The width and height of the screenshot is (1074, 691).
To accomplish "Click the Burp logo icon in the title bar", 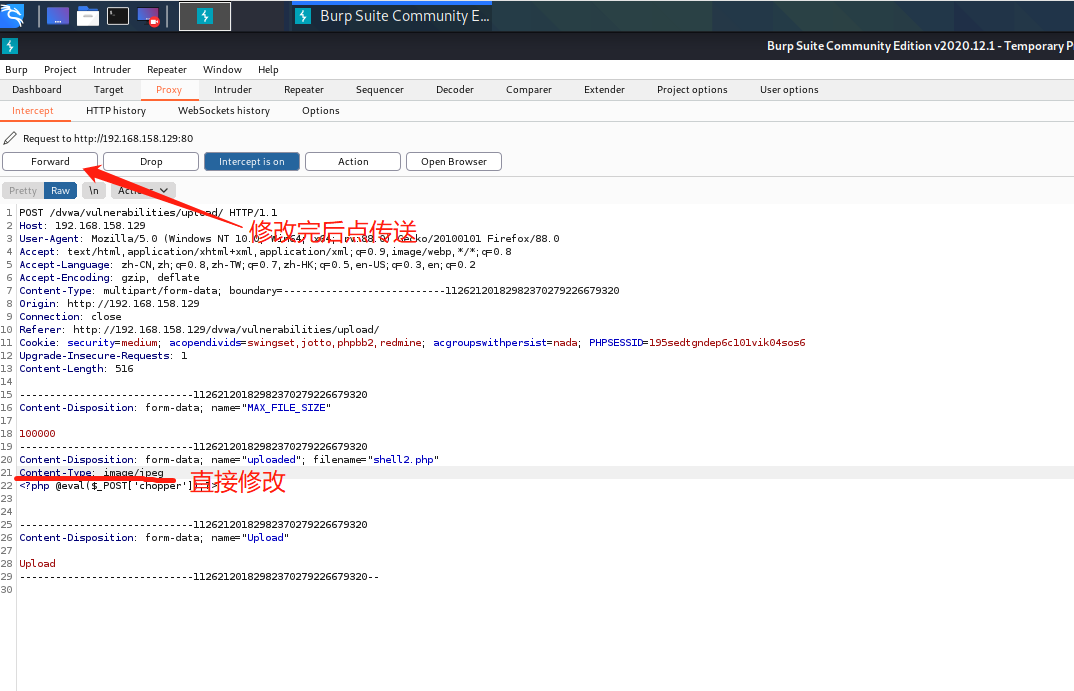I will pyautogui.click(x=10, y=46).
